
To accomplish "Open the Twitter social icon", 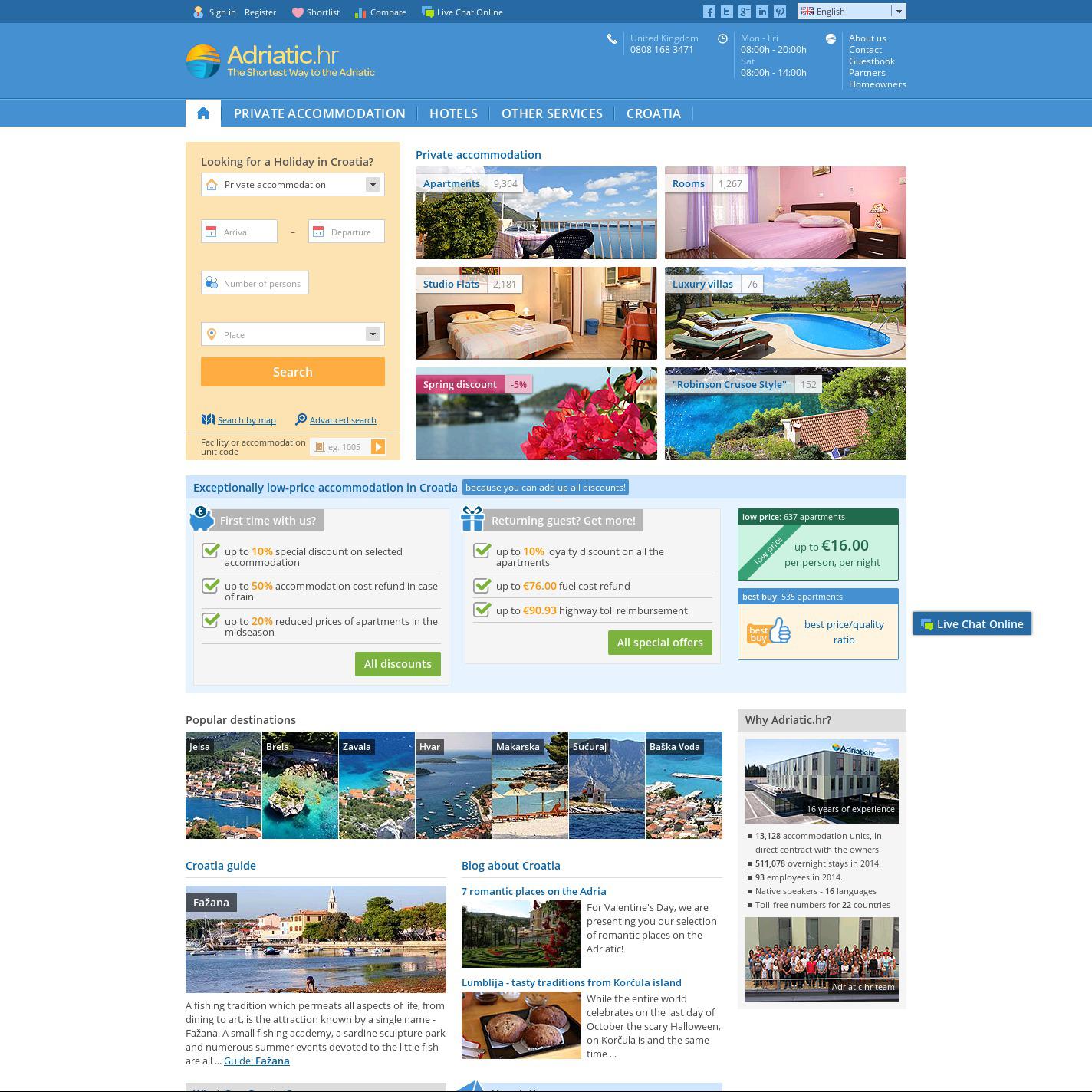I will [x=727, y=12].
